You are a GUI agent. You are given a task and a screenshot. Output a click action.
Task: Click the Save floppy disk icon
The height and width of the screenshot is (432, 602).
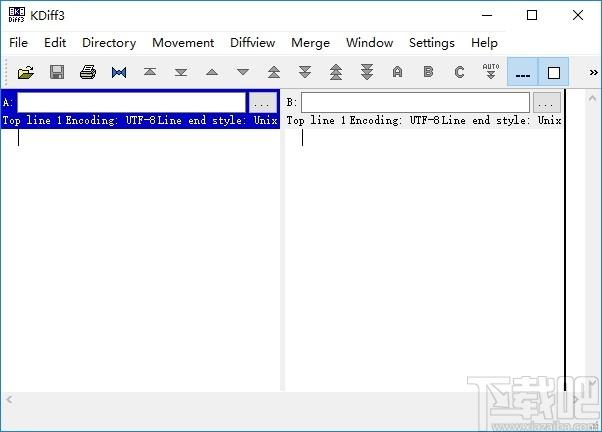57,72
